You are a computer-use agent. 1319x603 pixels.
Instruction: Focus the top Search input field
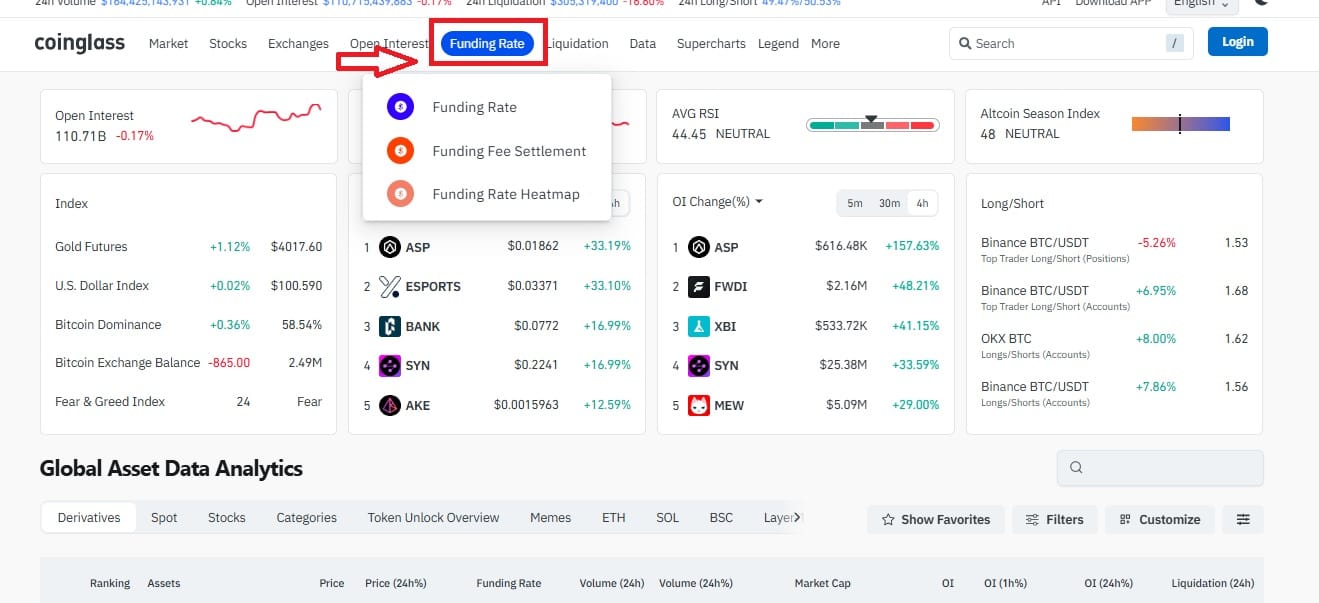(x=1071, y=43)
